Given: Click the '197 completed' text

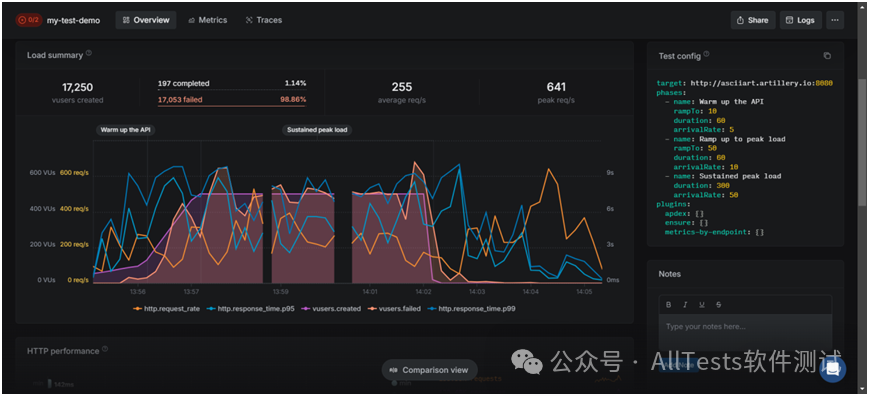Looking at the screenshot, I should point(183,83).
